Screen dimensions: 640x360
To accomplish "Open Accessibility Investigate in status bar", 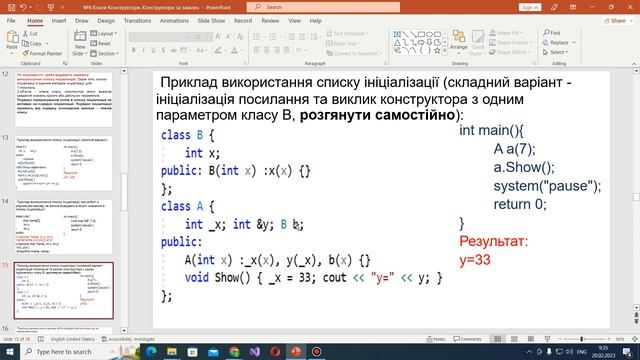I will pyautogui.click(x=128, y=339).
